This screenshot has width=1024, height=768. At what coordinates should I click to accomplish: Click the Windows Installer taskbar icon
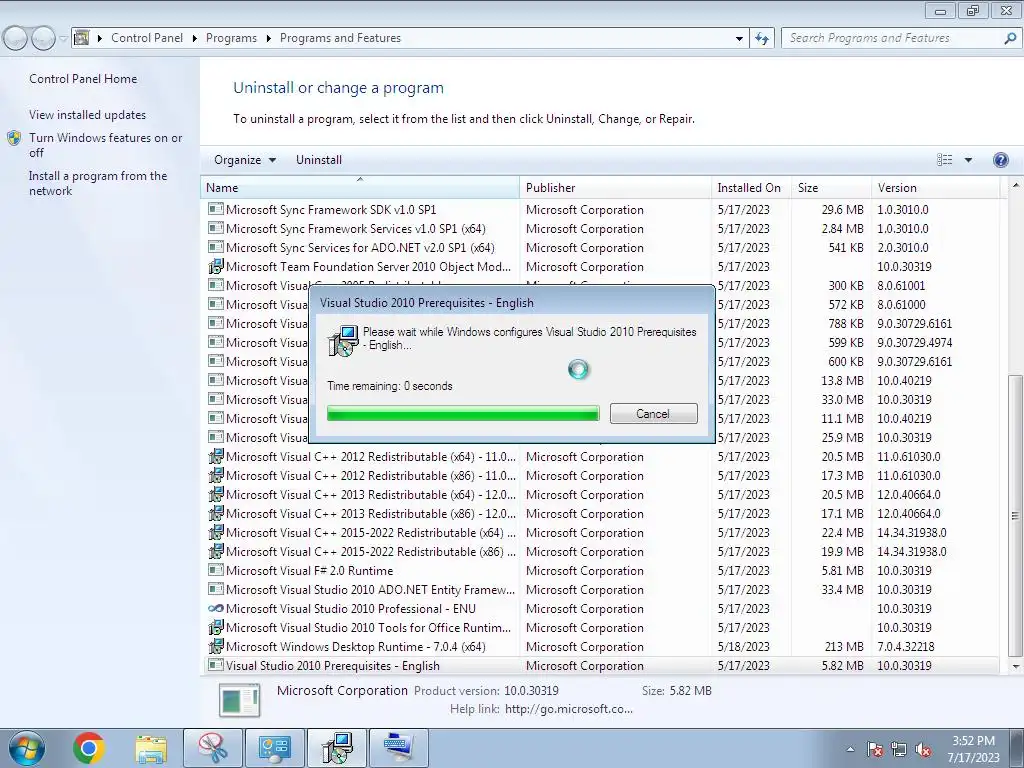click(x=337, y=748)
